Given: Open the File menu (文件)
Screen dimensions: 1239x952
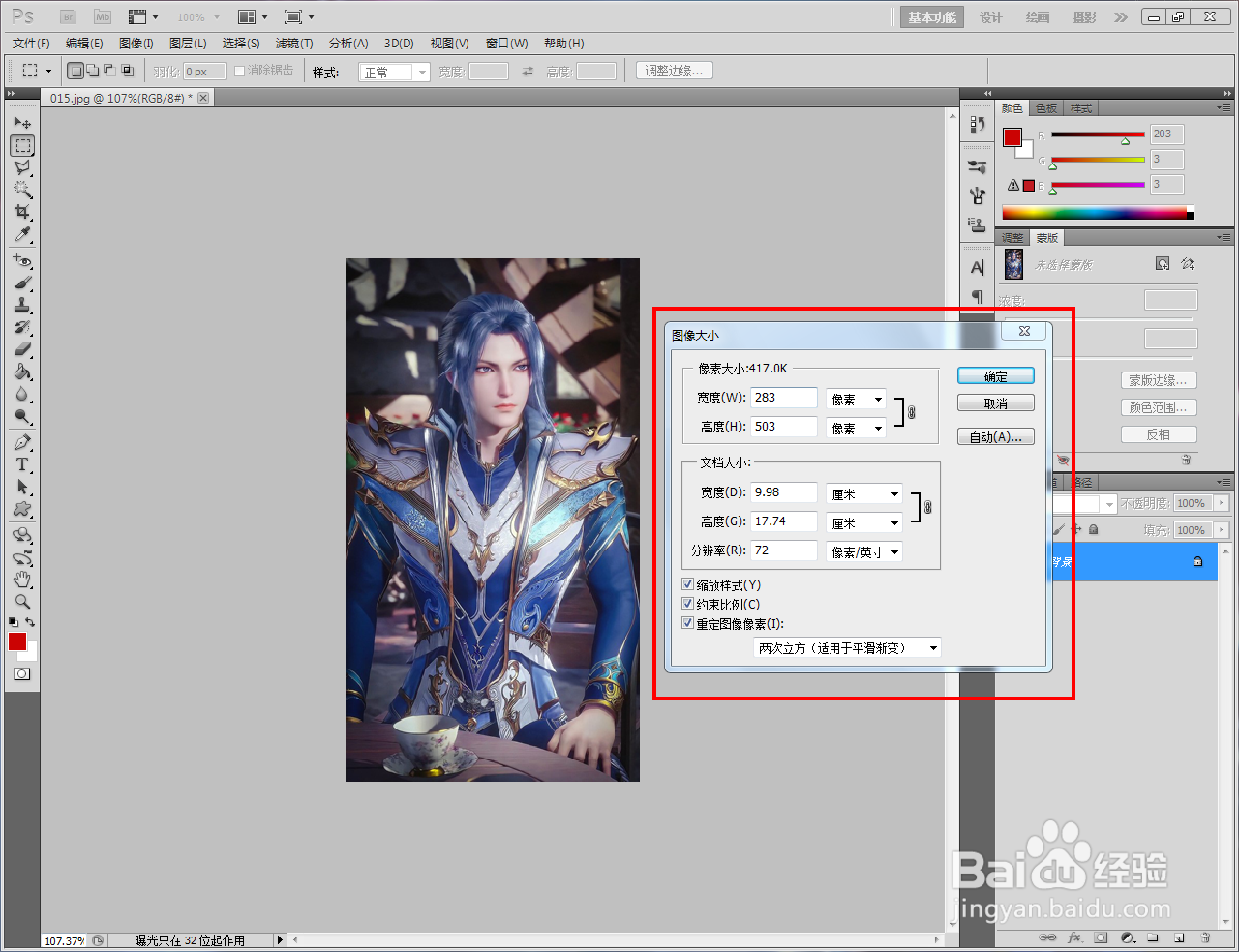Looking at the screenshot, I should (31, 43).
